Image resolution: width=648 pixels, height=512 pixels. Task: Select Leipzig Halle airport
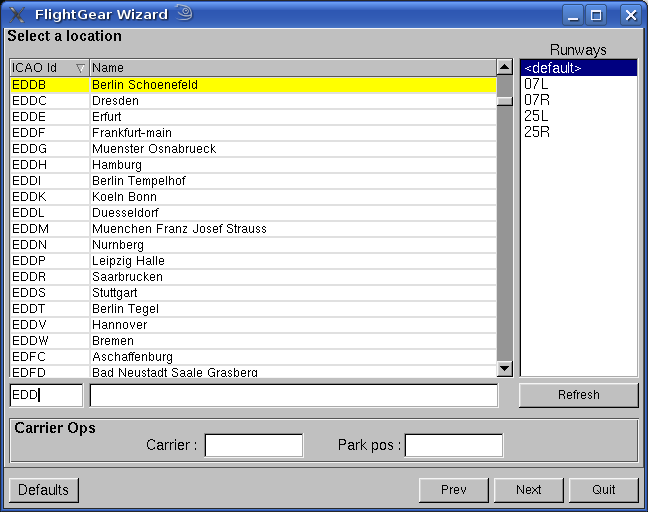253,261
